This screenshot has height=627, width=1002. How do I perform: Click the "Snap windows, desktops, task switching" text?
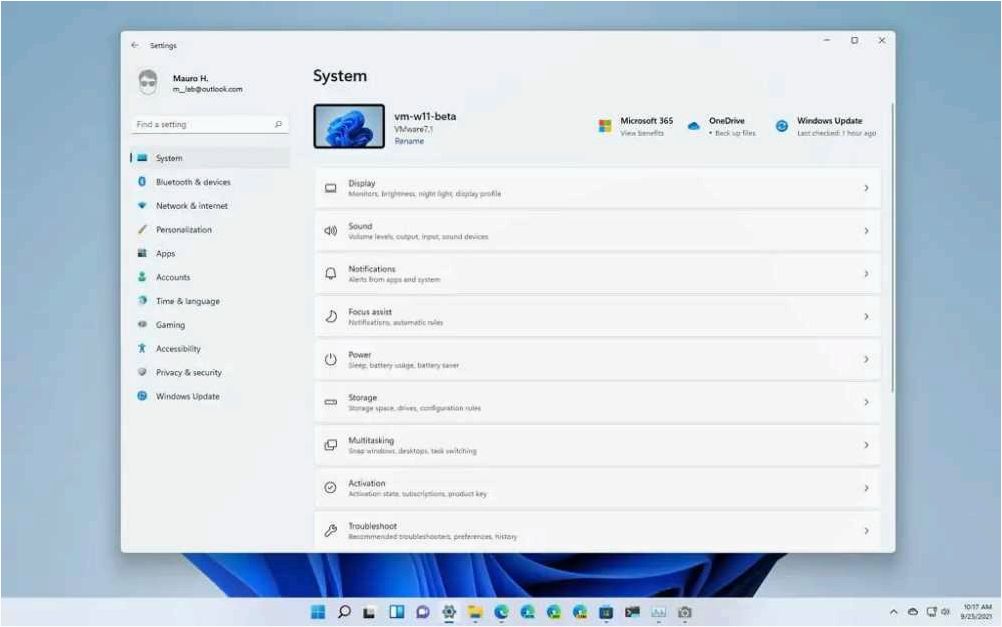pyautogui.click(x=412, y=451)
